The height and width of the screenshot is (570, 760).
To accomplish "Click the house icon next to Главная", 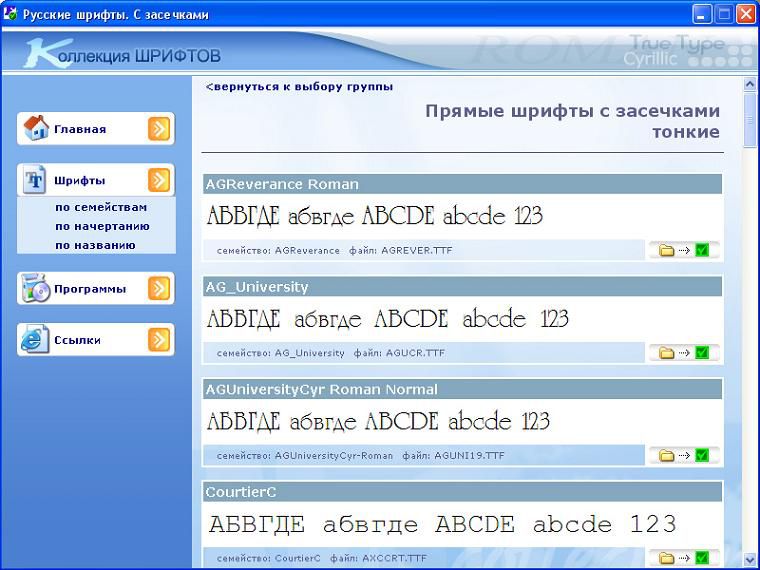I will coord(36,128).
